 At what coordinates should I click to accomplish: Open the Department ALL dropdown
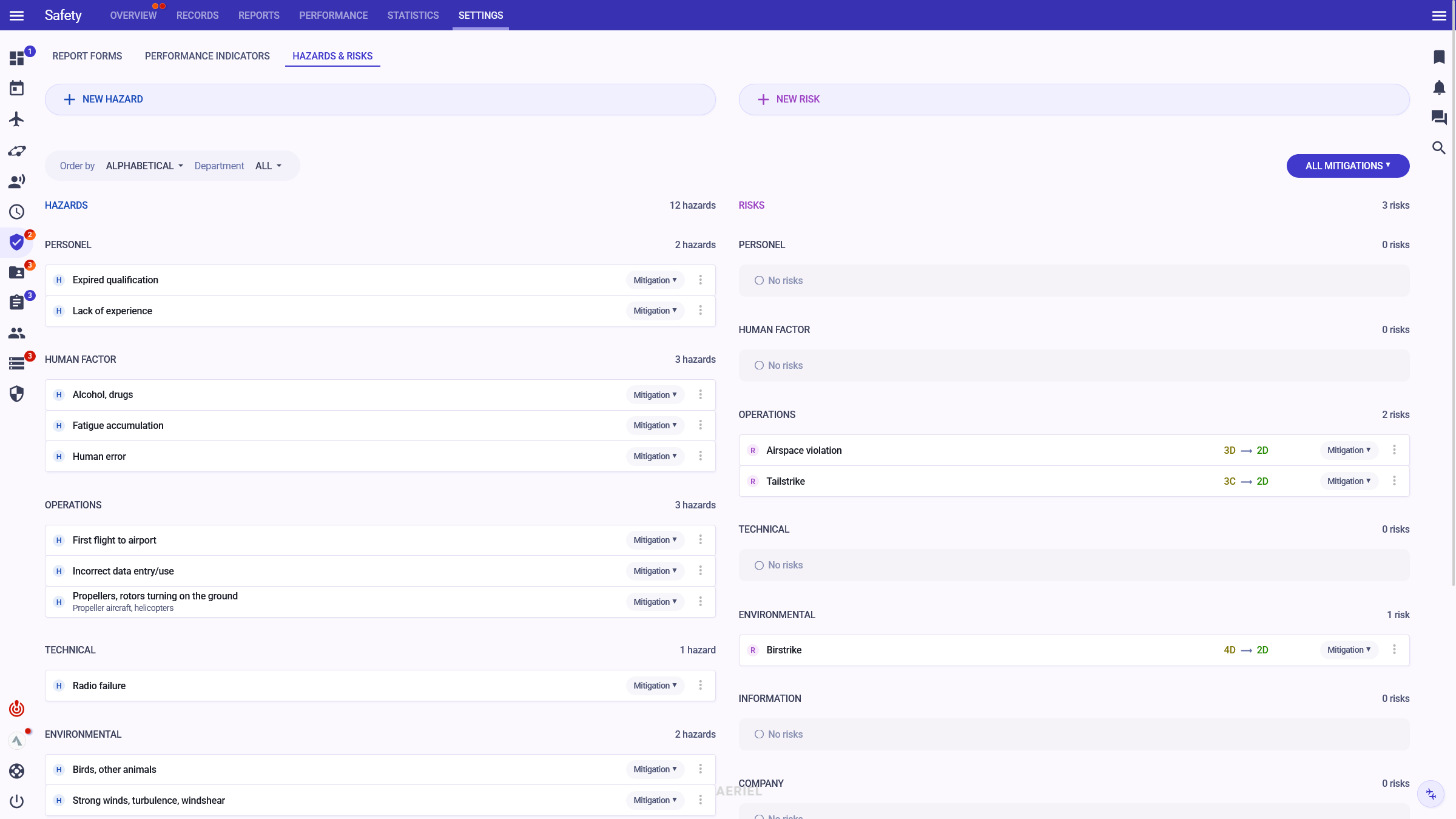(x=268, y=166)
